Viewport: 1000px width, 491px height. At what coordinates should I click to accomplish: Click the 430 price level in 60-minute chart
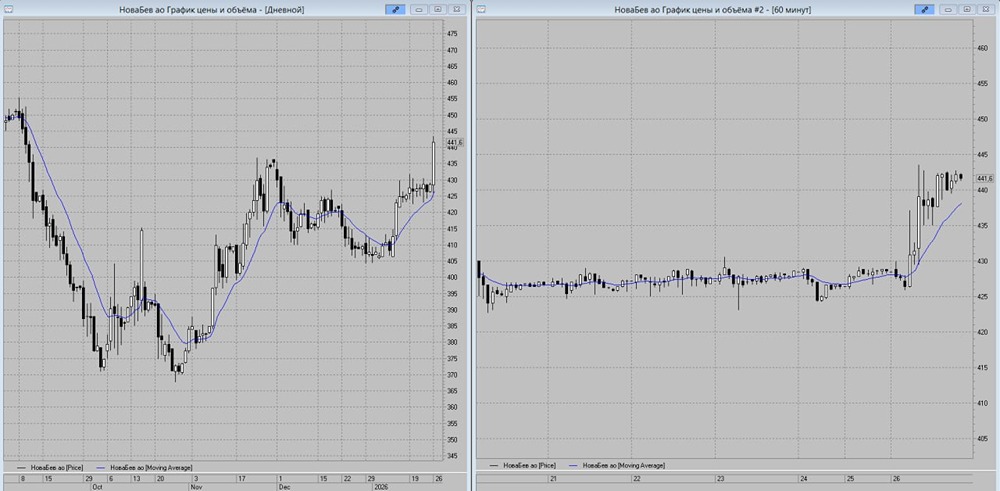pos(982,261)
